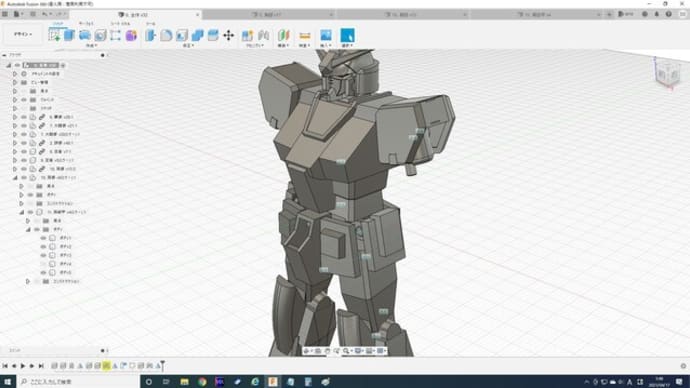Toggle eye icon of root component
Screen dimensions: 690x388
click(17, 65)
